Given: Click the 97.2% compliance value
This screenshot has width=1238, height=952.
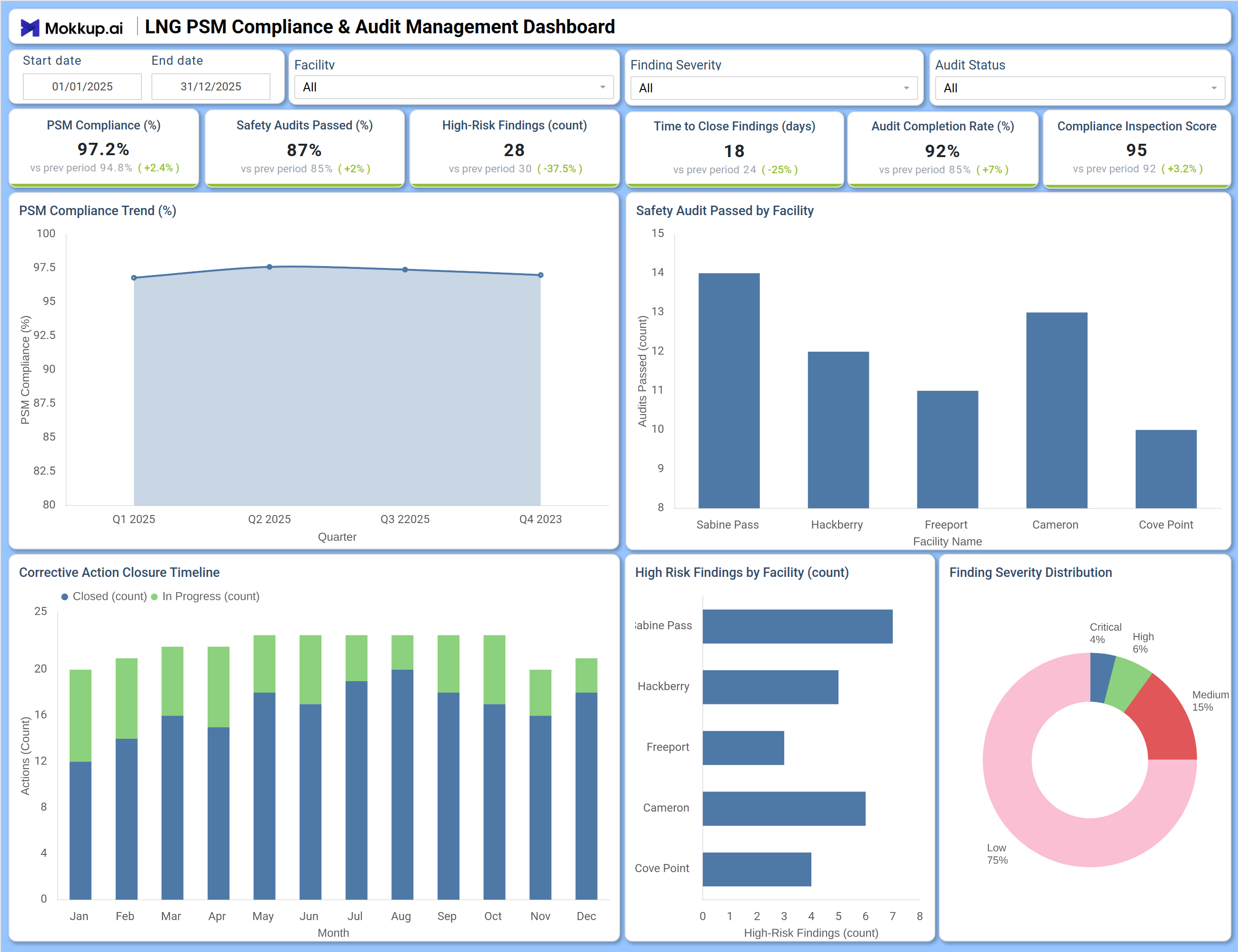Looking at the screenshot, I should 103,149.
